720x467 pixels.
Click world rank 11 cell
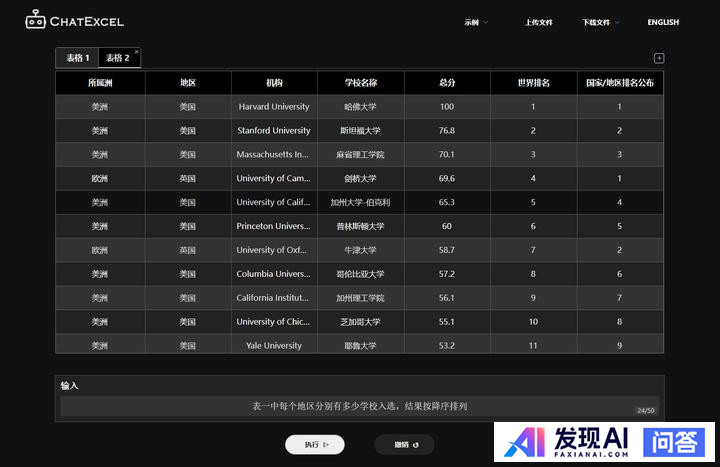pos(533,344)
